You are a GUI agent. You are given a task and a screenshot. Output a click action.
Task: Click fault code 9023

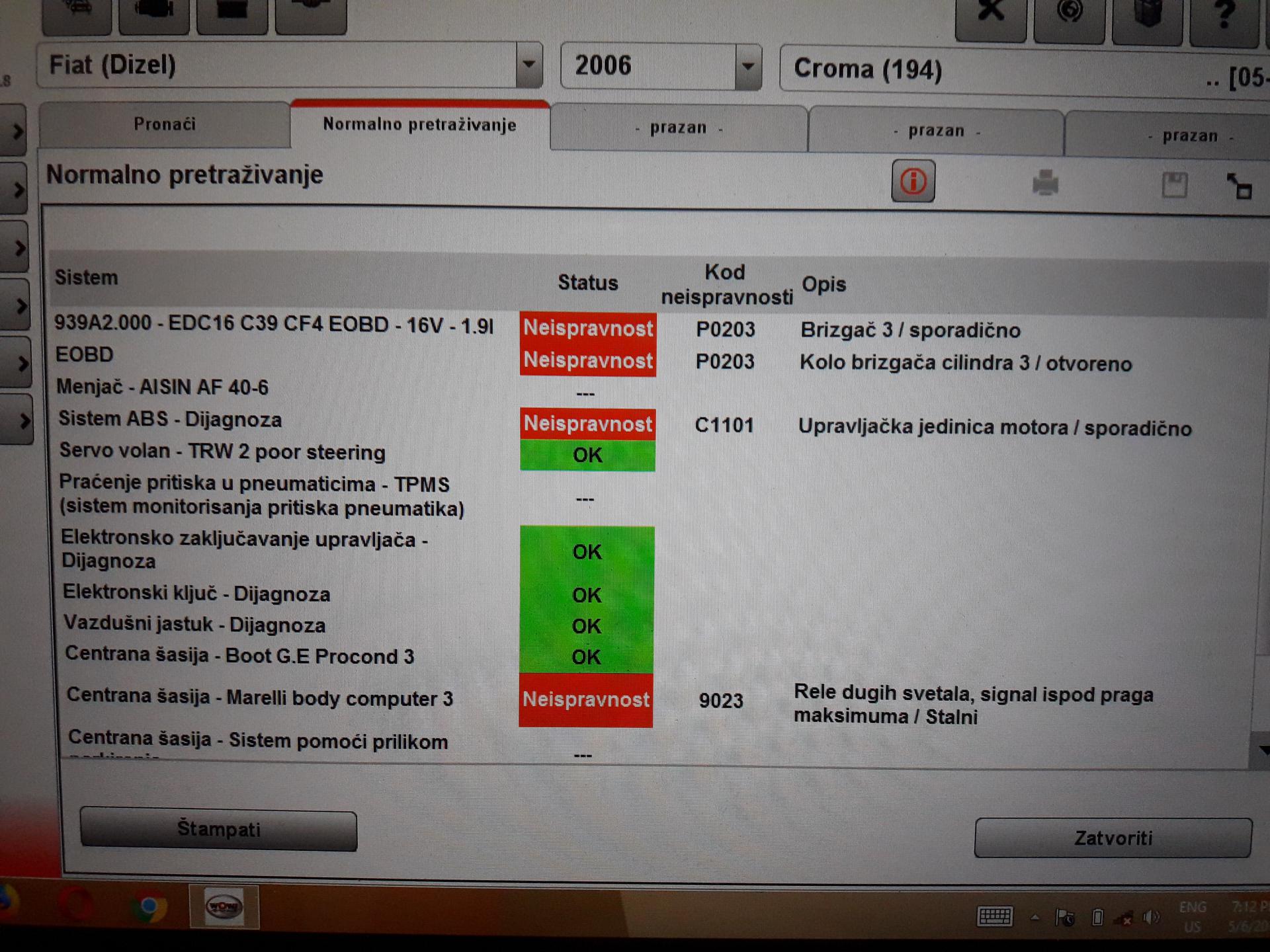721,701
